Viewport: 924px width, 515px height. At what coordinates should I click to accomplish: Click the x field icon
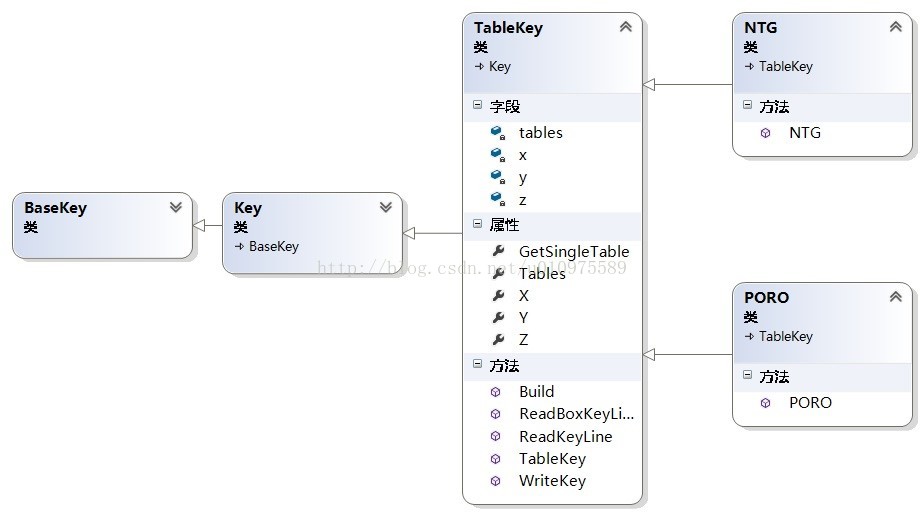tap(497, 155)
